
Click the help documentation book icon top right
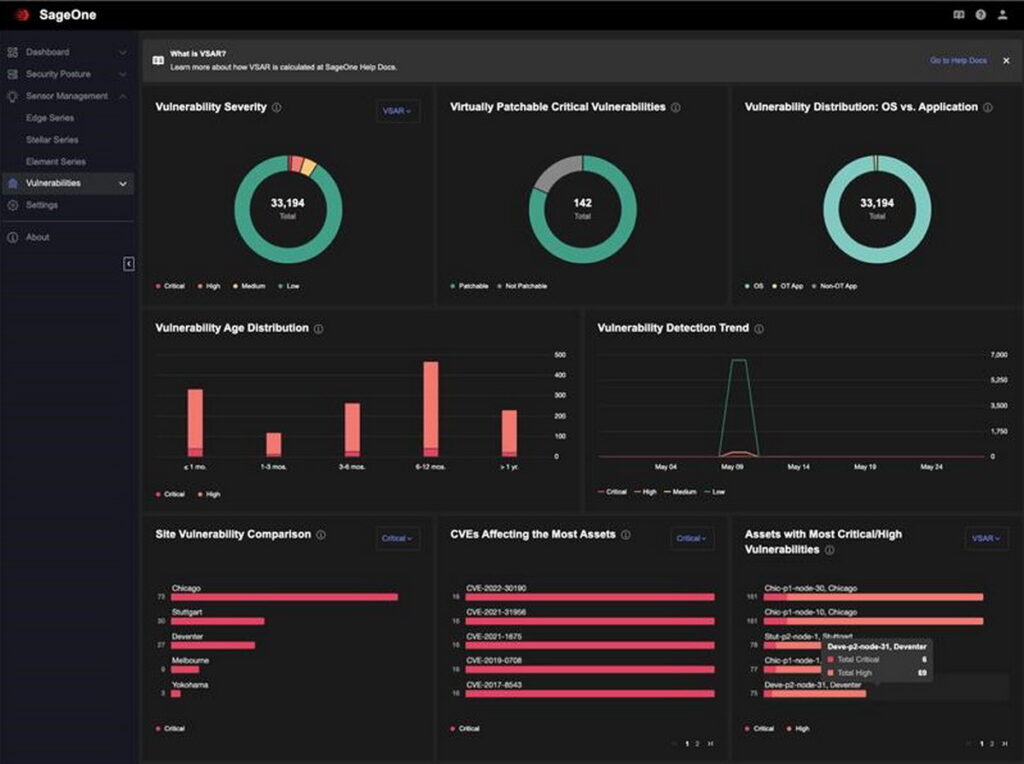click(x=958, y=14)
